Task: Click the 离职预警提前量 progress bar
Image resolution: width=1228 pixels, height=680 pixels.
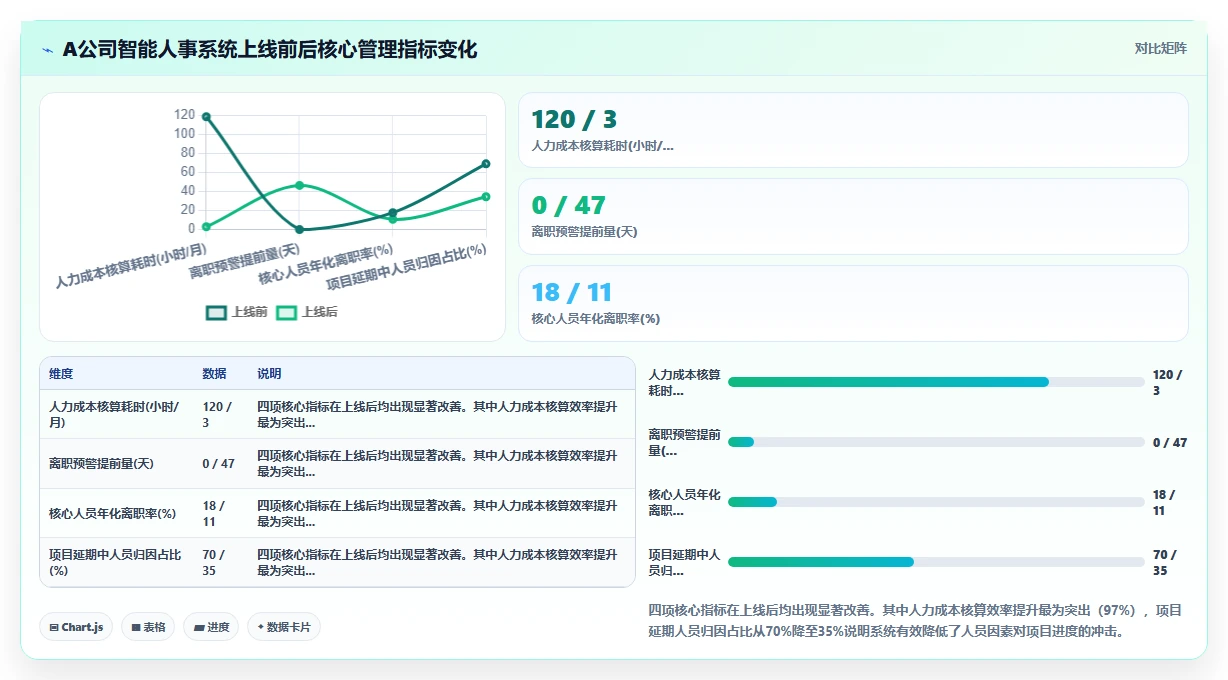Action: click(936, 442)
